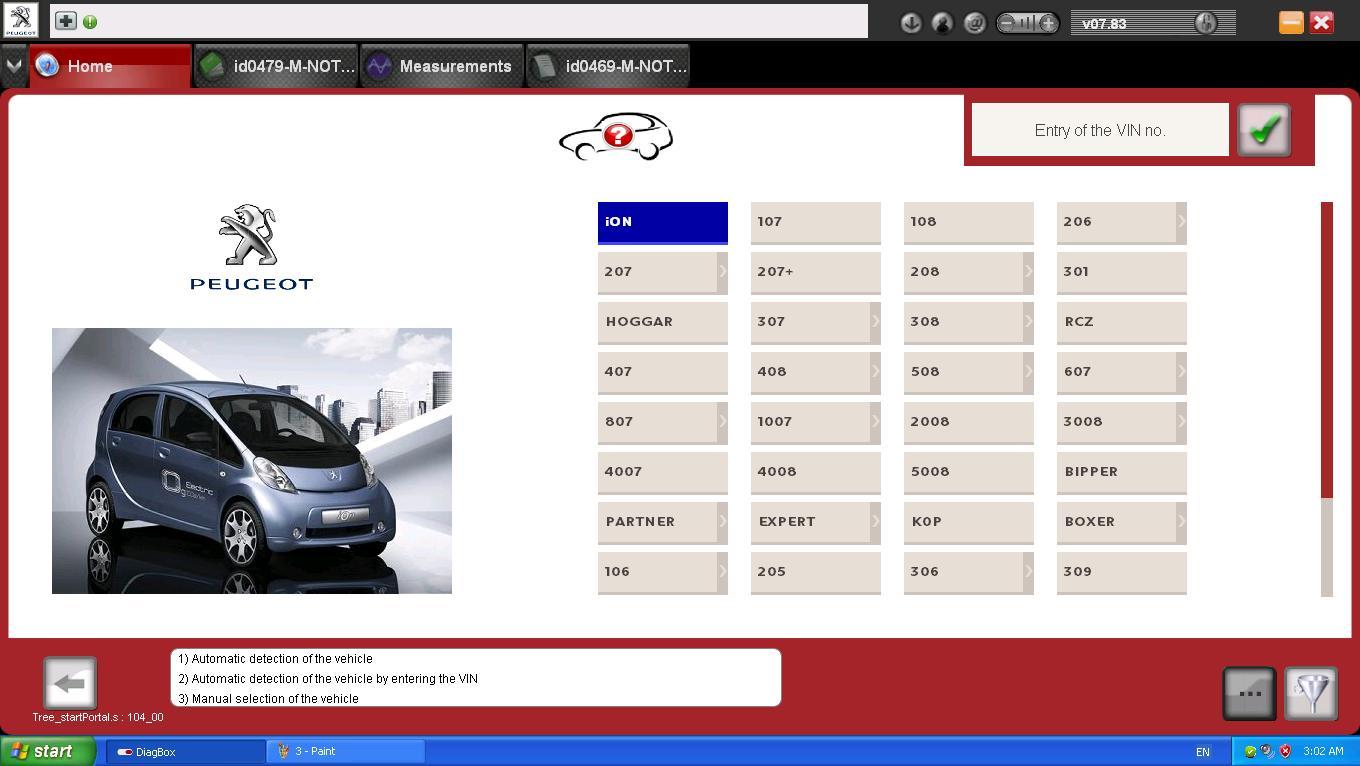1360x766 pixels.
Task: Go back with the left arrow button
Action: (x=70, y=684)
